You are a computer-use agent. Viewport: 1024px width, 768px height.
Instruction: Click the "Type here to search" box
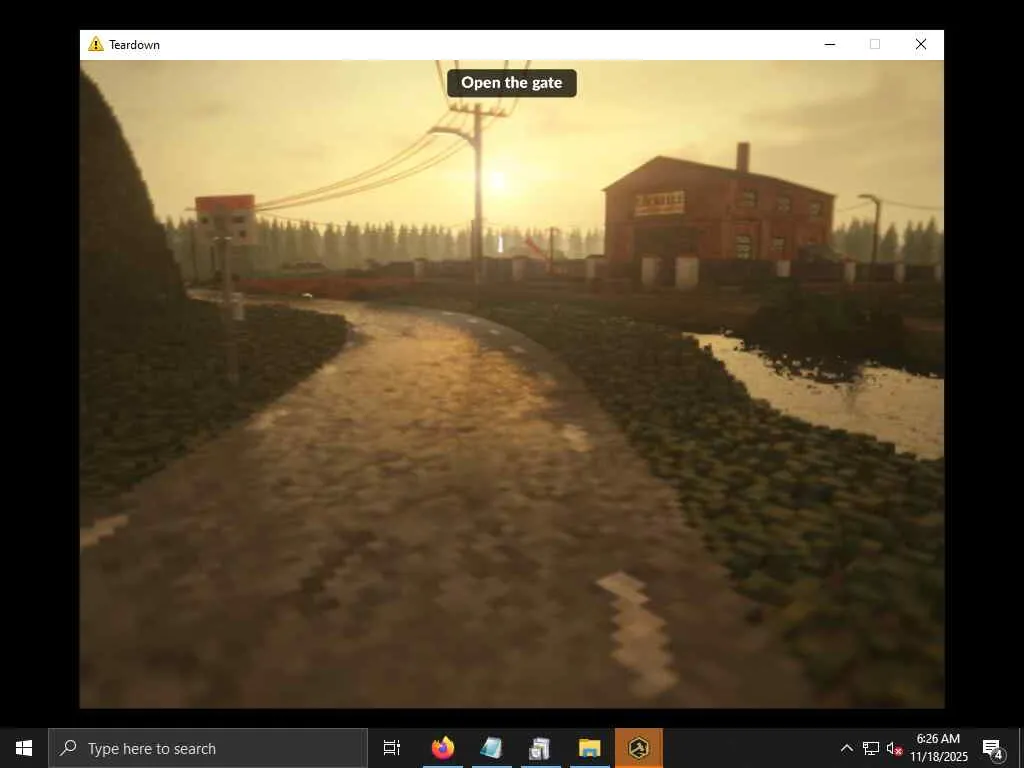(208, 748)
